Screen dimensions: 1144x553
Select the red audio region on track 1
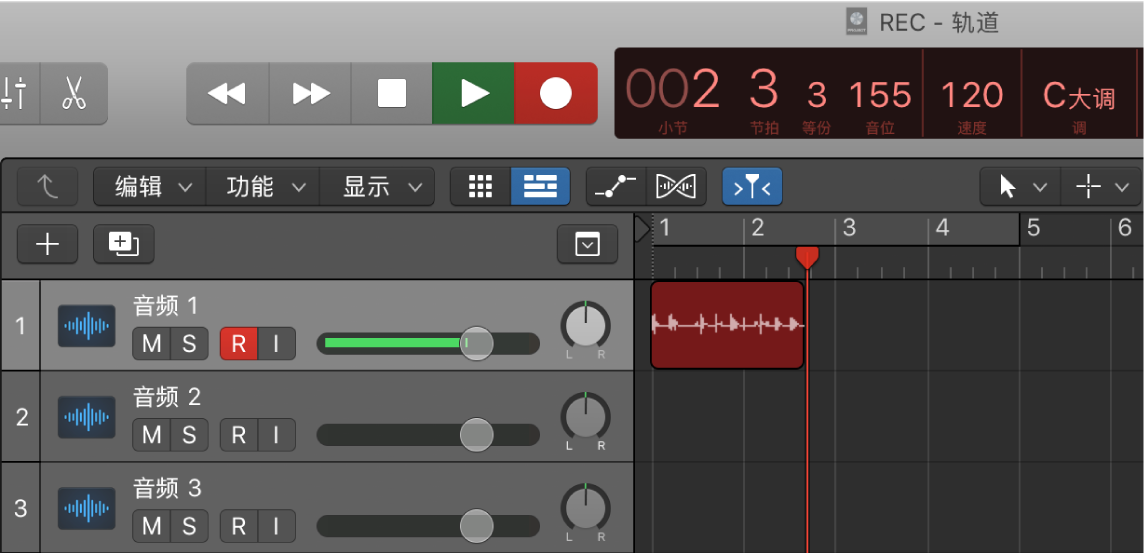(727, 325)
